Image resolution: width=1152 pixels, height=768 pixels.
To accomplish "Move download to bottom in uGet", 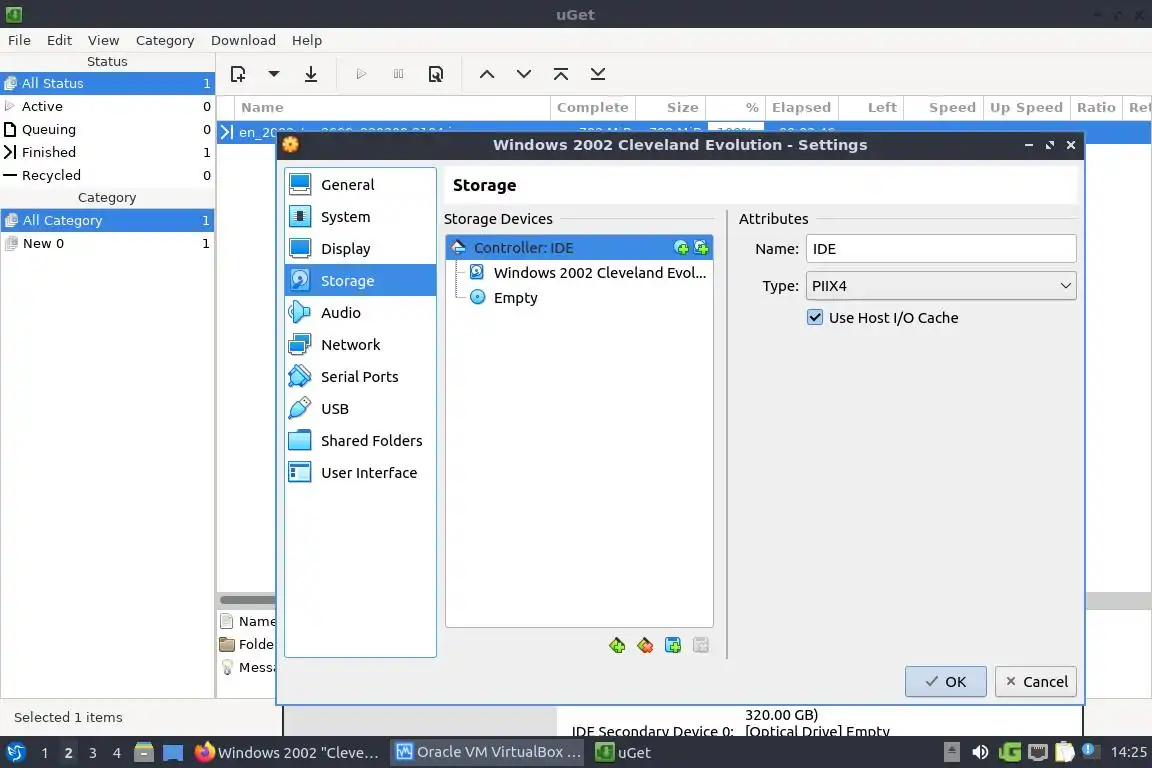I will 598,73.
